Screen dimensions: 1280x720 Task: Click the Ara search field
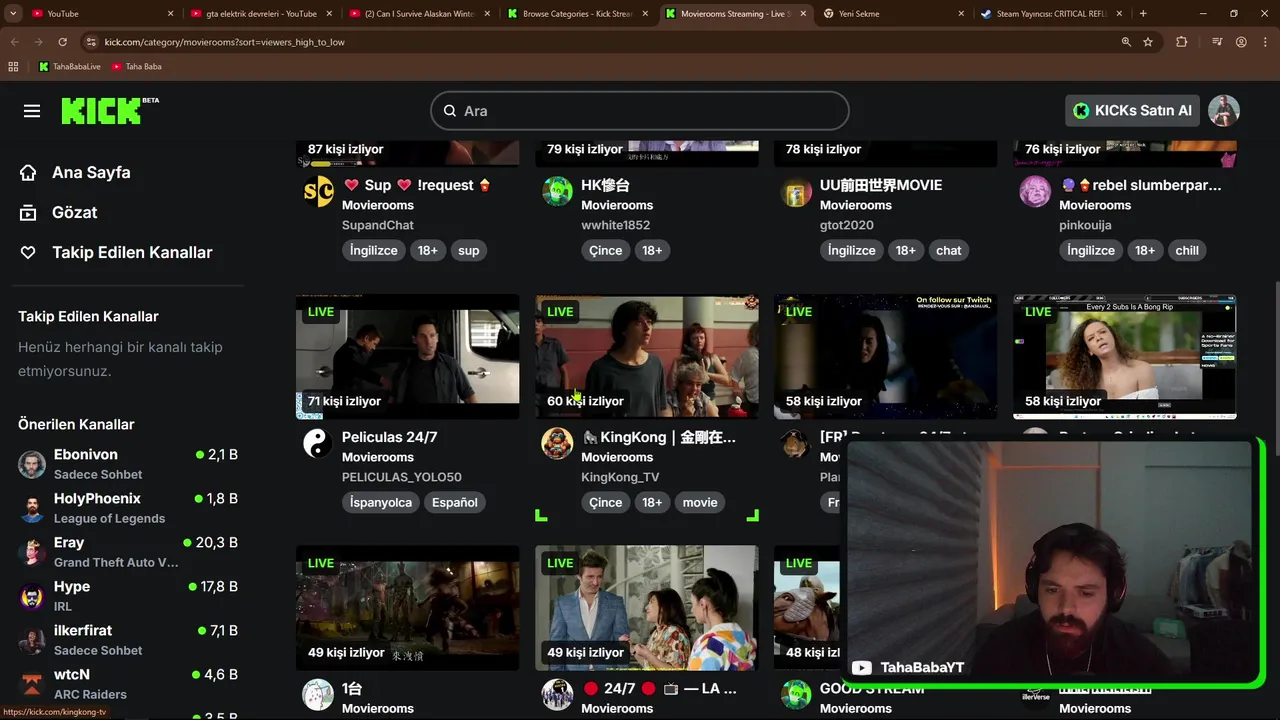(x=640, y=111)
